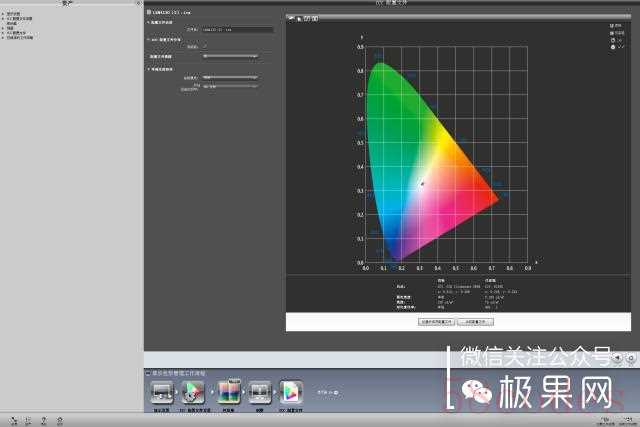Toggle the second checkbox in the chart legend

click(x=614, y=34)
